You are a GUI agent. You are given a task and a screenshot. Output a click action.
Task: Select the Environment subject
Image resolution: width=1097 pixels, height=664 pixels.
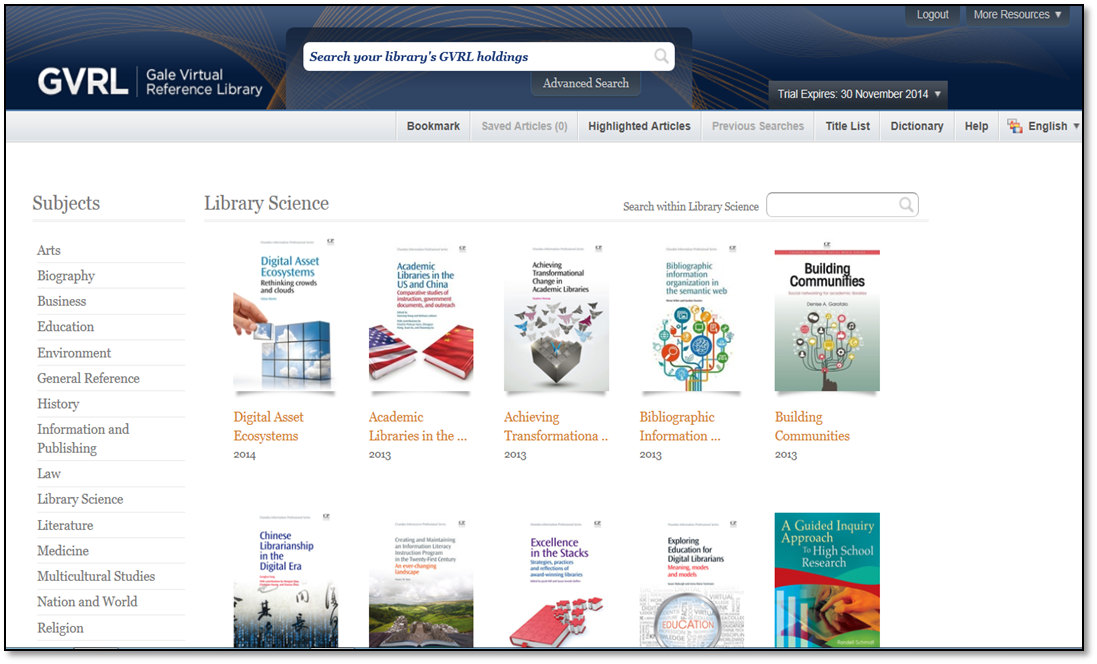73,353
